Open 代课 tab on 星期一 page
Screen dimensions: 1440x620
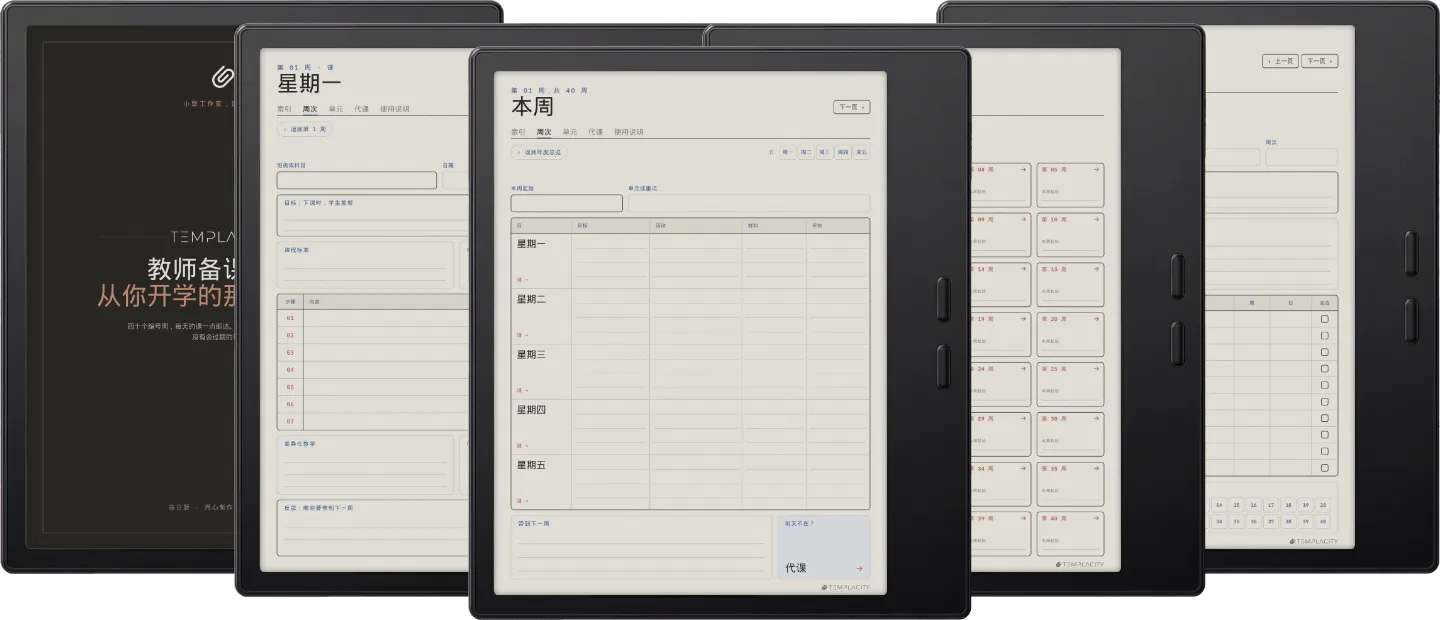[x=361, y=109]
